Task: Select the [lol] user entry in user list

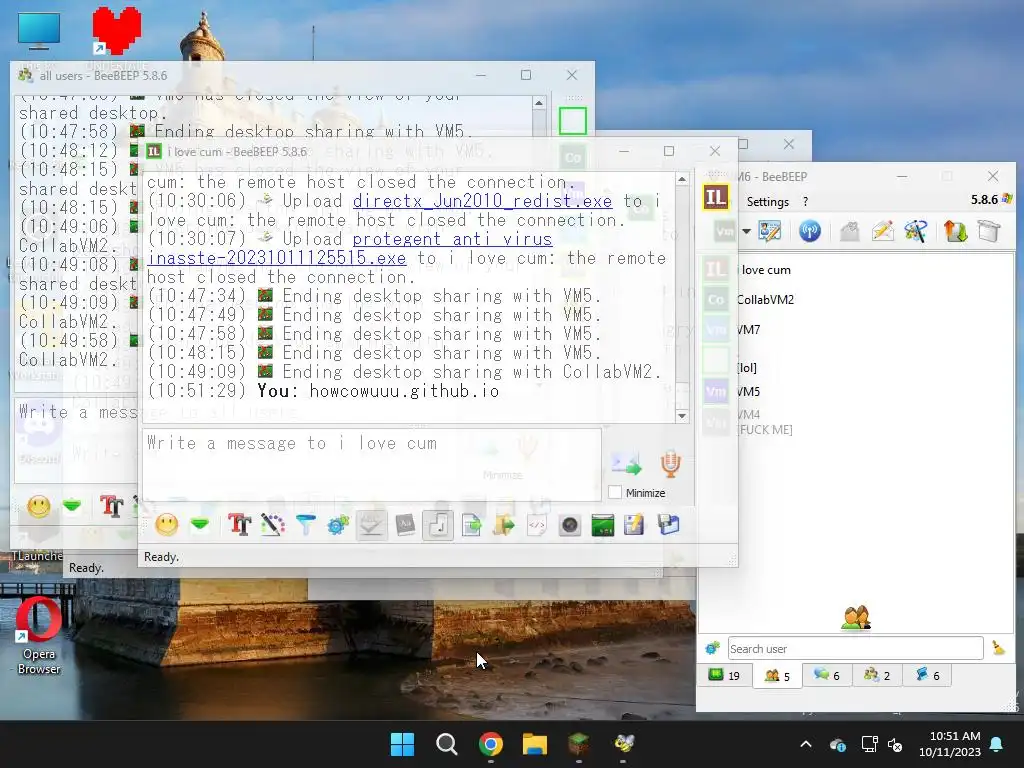Action: [857, 361]
